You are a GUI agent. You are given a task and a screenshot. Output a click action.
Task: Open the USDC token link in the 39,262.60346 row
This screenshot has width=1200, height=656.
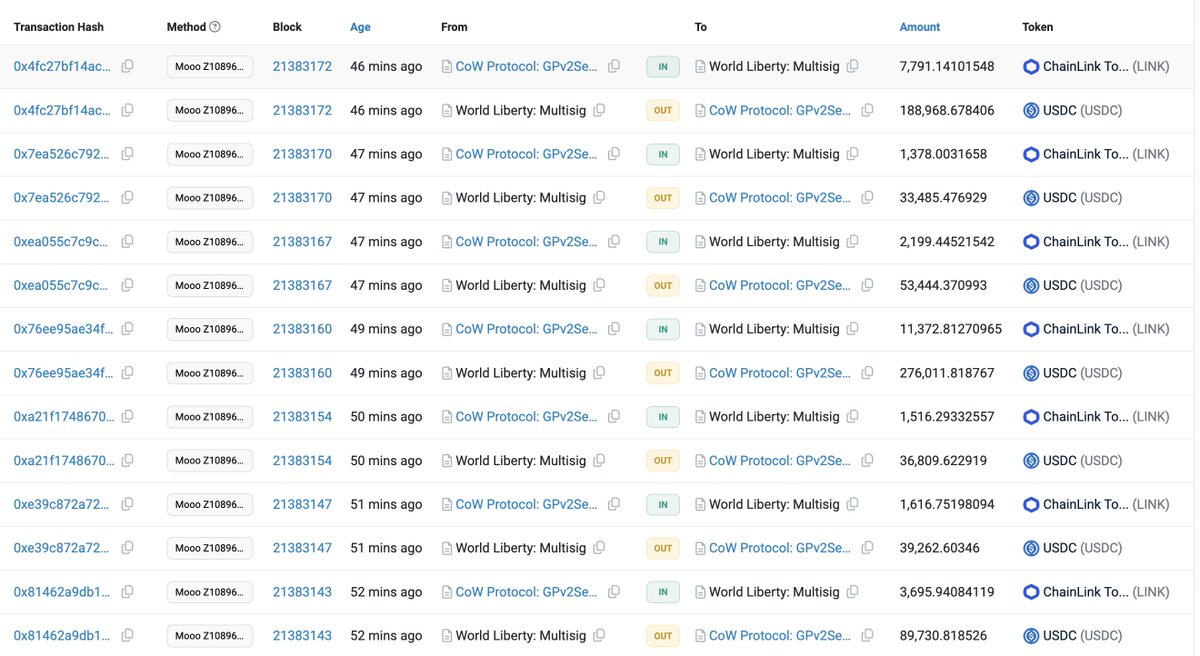(1083, 548)
